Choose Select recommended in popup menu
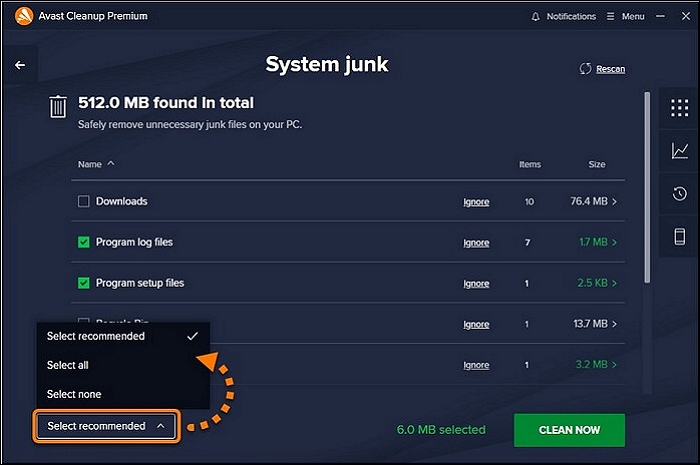 [x=123, y=336]
